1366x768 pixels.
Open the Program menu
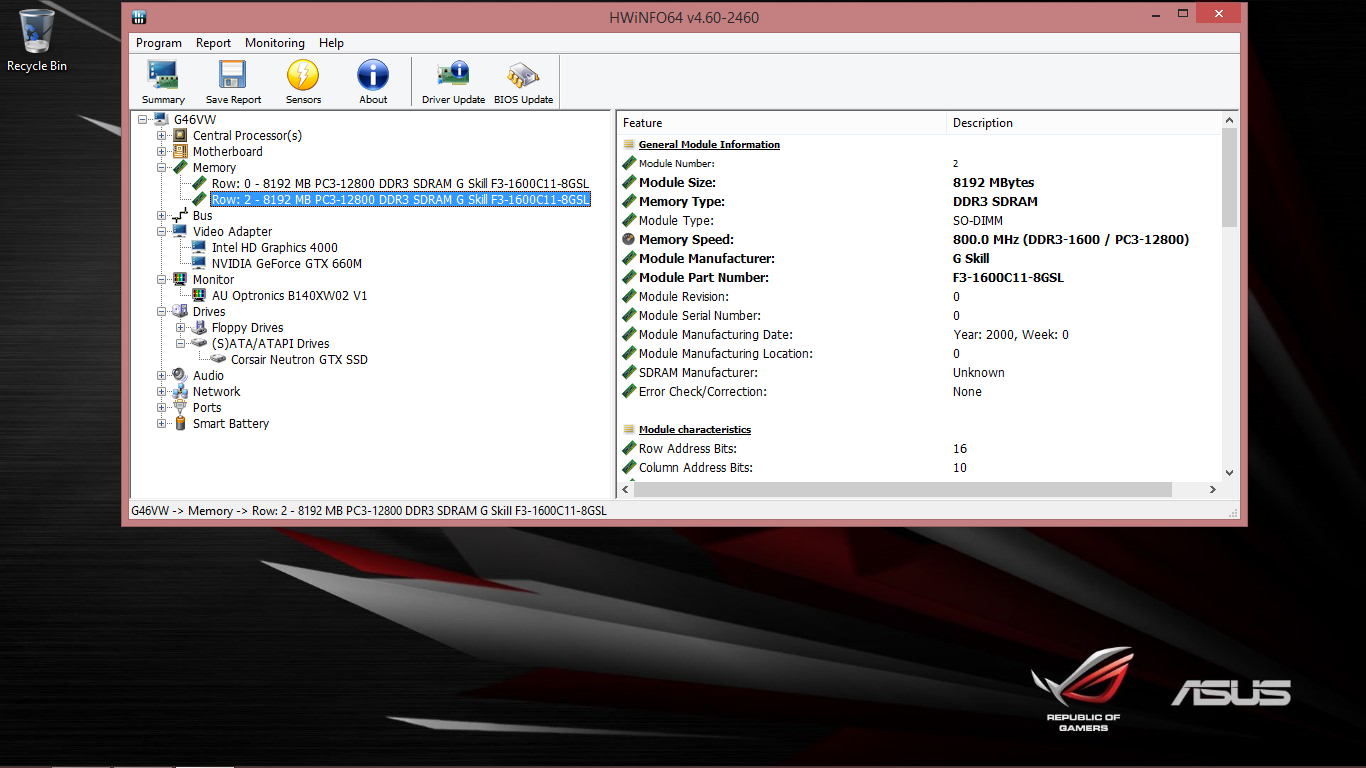tap(159, 43)
